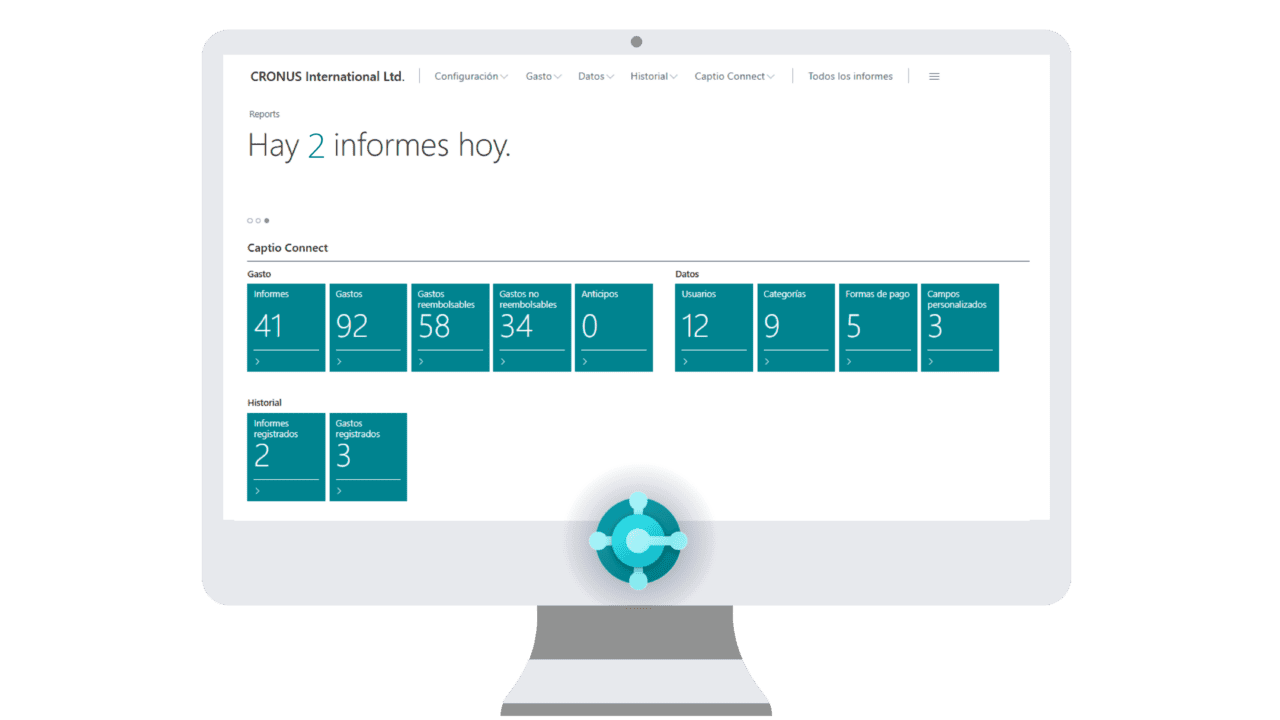
Task: Open the Gastos reembolsables tile showing 58
Action: [450, 327]
